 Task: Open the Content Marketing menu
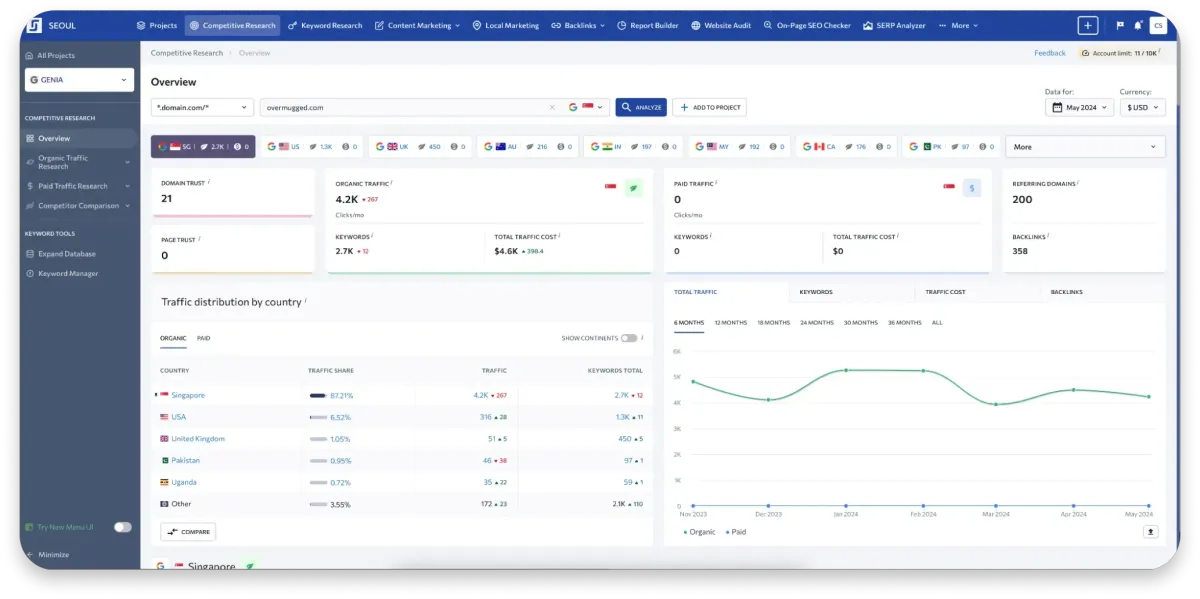tap(418, 26)
